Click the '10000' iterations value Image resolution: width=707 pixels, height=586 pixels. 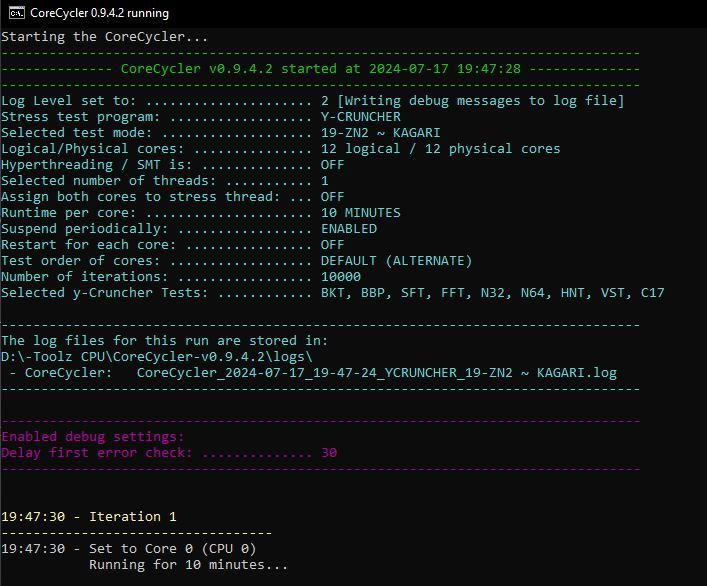[x=340, y=276]
